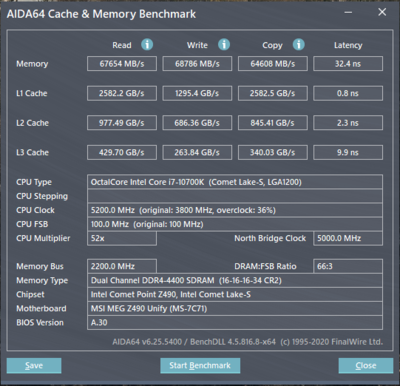Image resolution: width=400 pixels, height=386 pixels.
Task: Click the Save button
Action: click(34, 366)
